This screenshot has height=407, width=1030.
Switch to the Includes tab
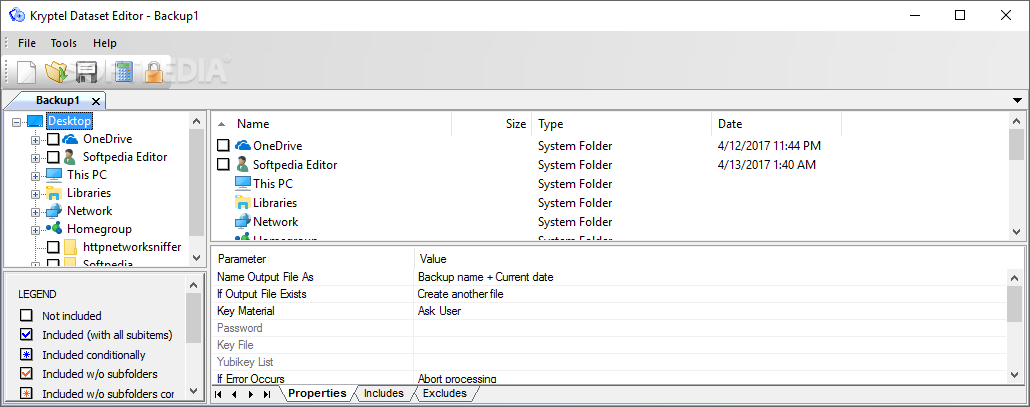click(384, 394)
